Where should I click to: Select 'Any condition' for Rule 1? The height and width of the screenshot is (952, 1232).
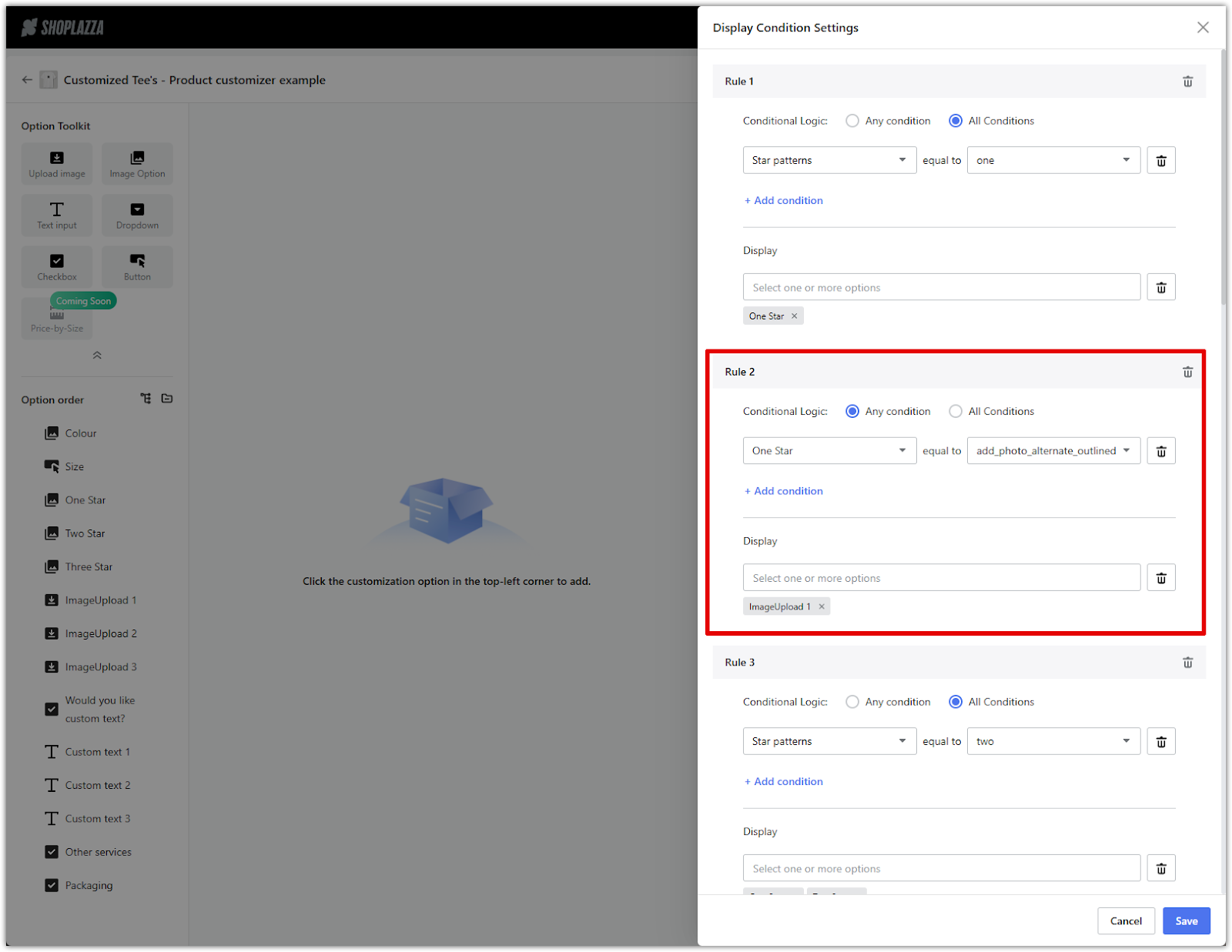(852, 121)
